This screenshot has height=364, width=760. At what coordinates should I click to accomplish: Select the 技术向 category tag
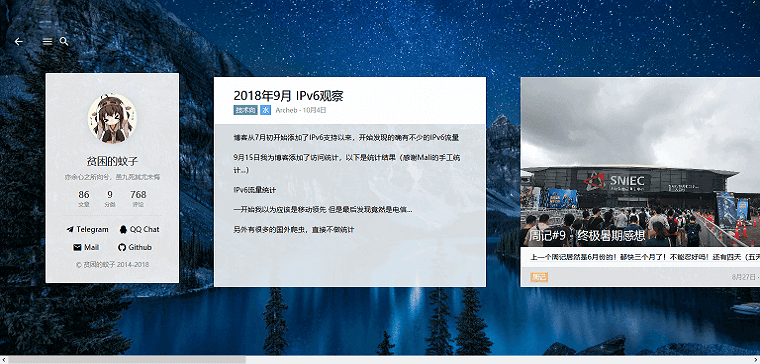click(245, 111)
